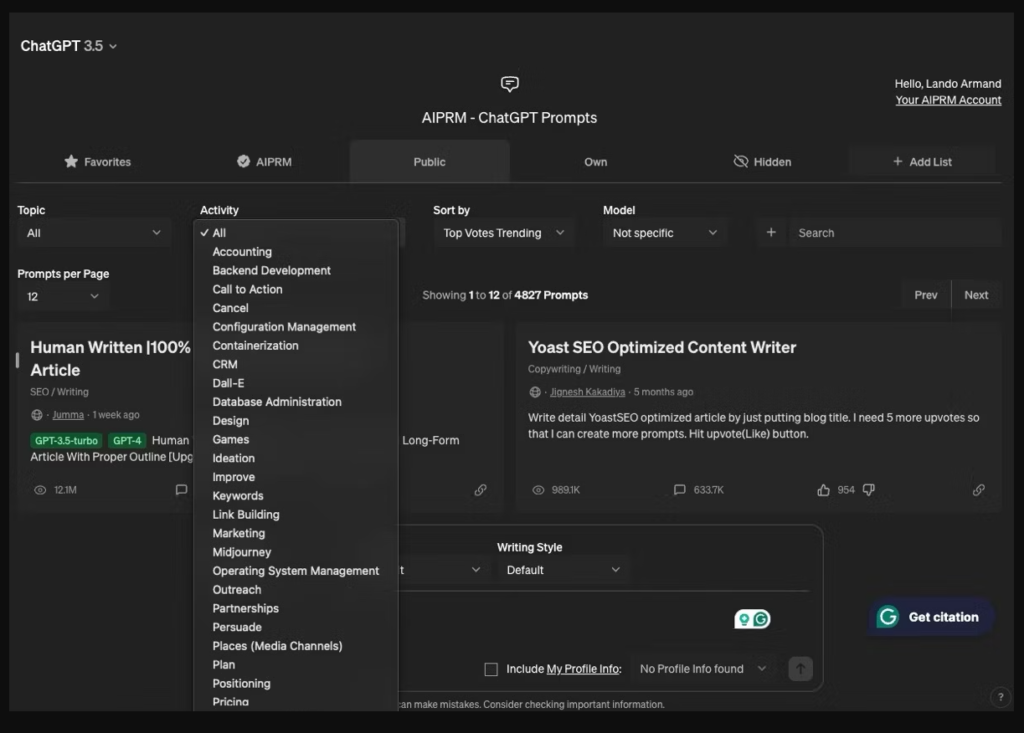The image size is (1024, 733).
Task: Switch to the Public tab
Action: coord(429,161)
